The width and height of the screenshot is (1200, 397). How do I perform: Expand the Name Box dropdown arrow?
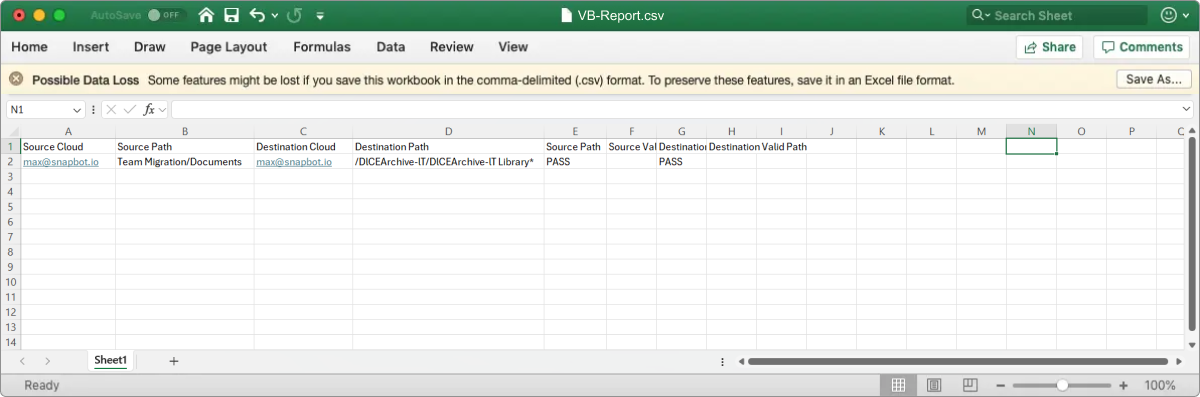(77, 109)
